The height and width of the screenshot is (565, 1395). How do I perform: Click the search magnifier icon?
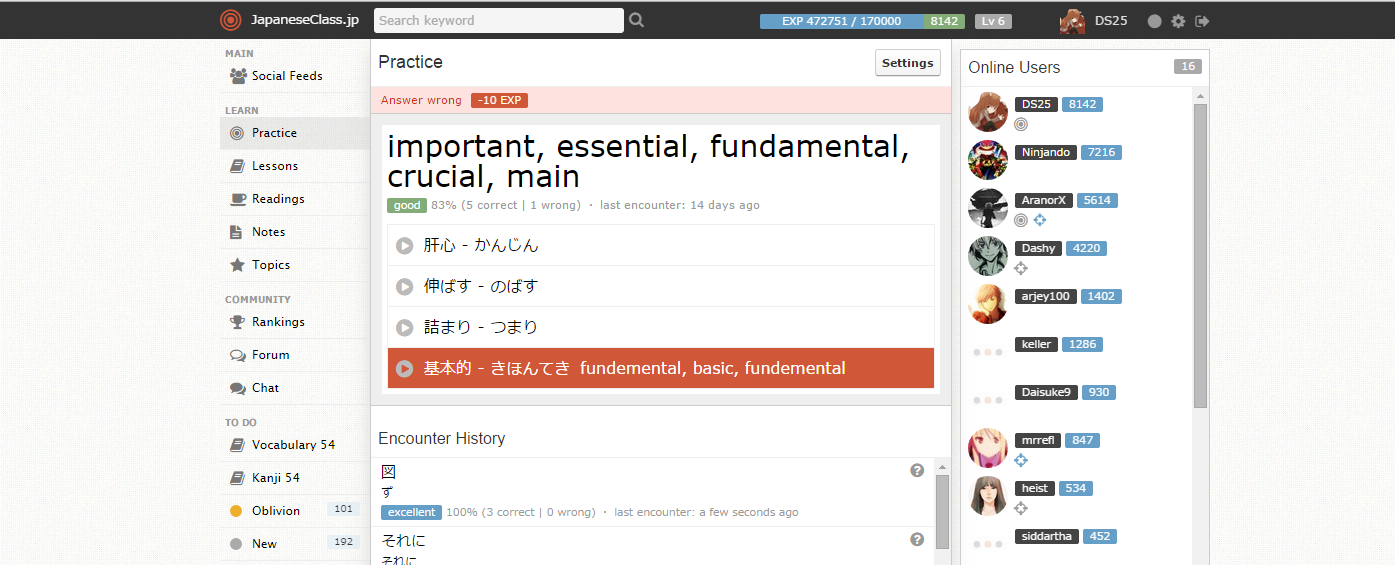click(x=637, y=20)
